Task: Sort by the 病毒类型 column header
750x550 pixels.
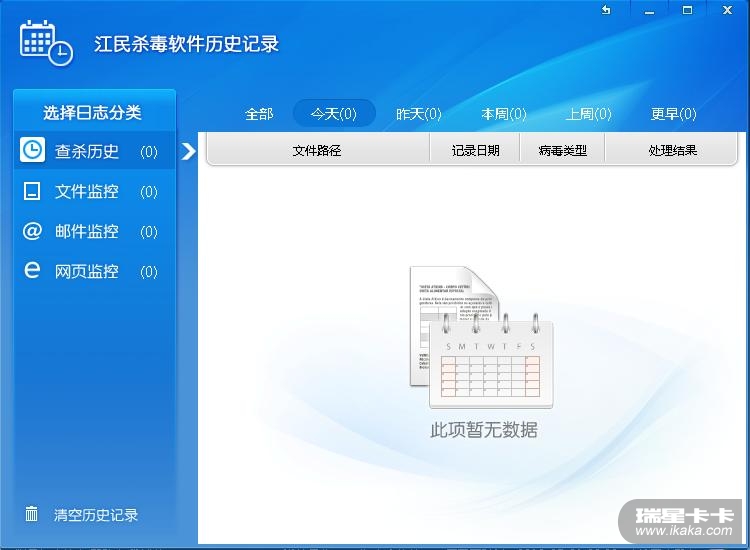Action: (x=562, y=150)
